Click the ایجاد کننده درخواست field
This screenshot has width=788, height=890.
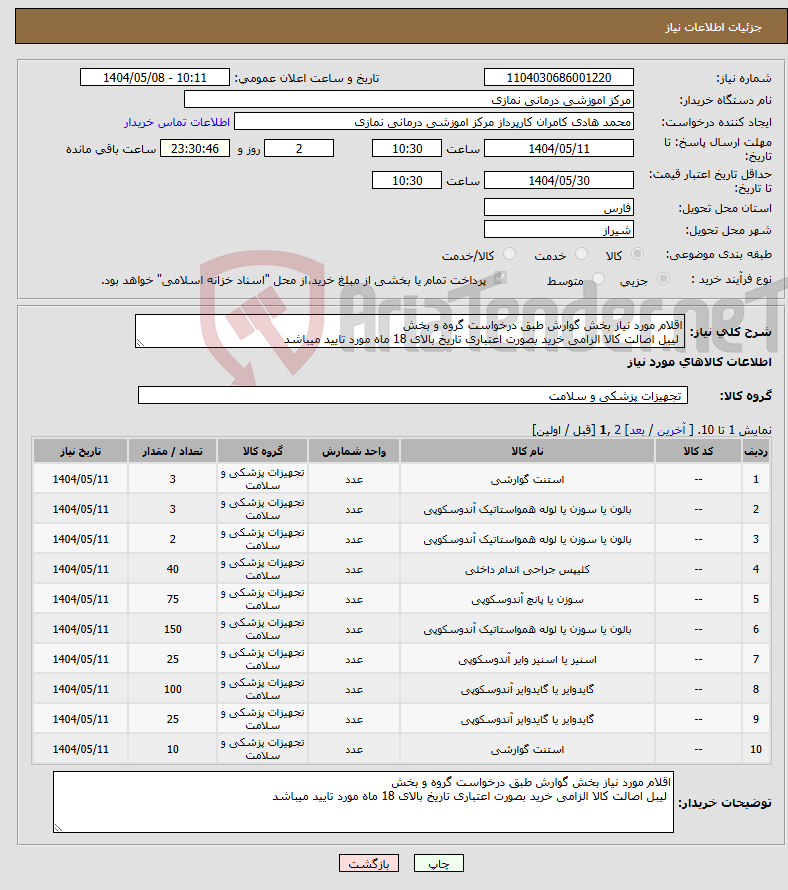tap(434, 122)
